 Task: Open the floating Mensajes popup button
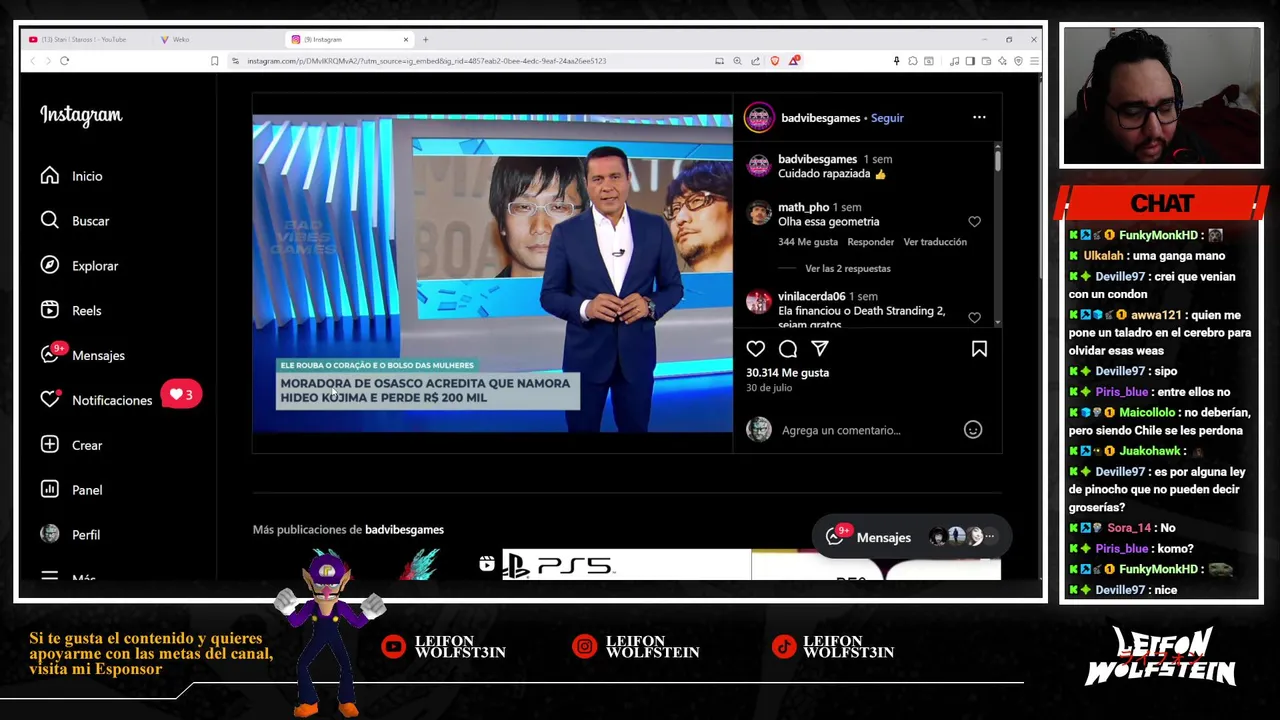tap(912, 537)
